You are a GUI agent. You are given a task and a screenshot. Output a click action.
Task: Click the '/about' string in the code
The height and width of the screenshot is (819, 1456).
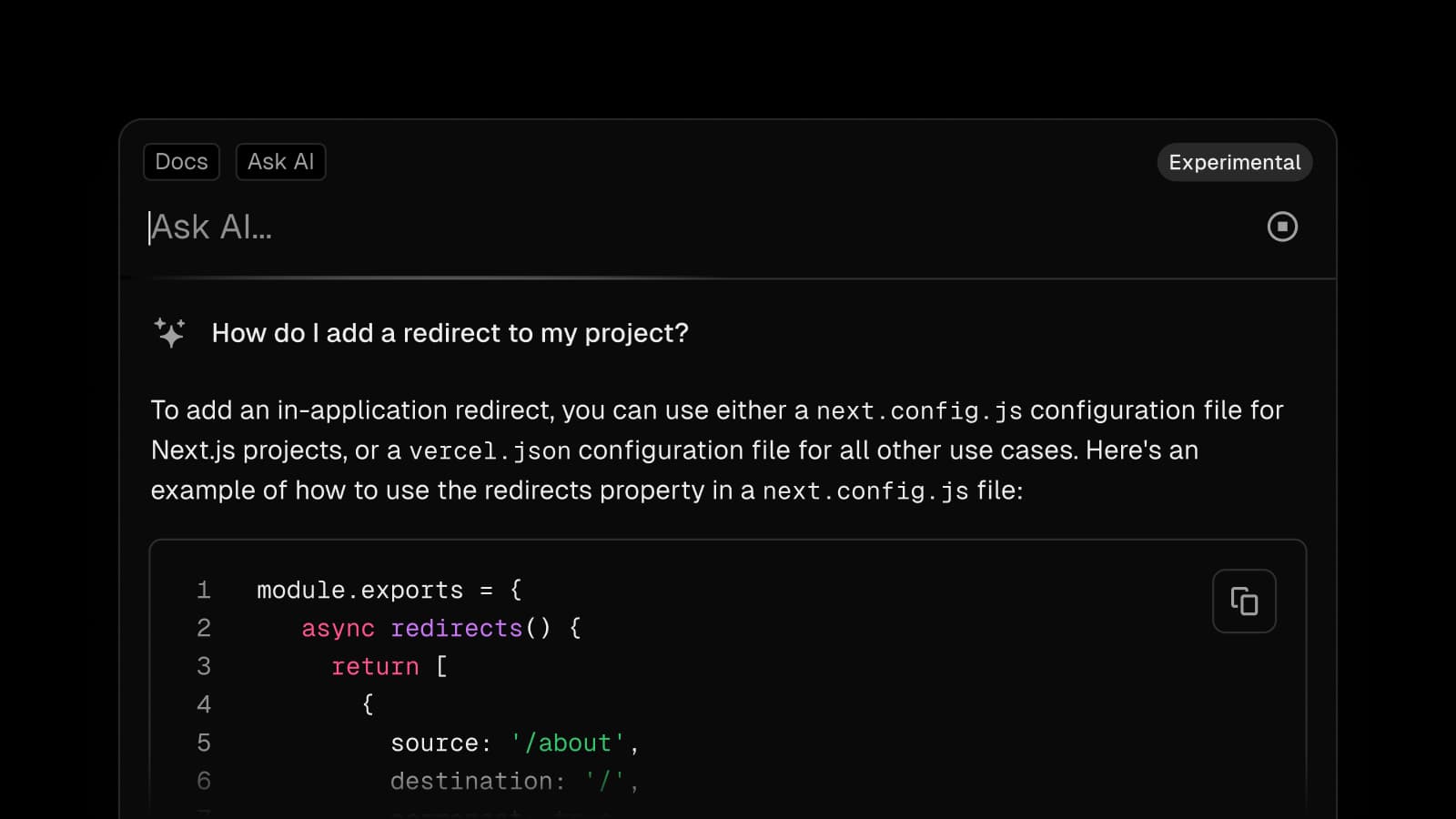(x=568, y=743)
